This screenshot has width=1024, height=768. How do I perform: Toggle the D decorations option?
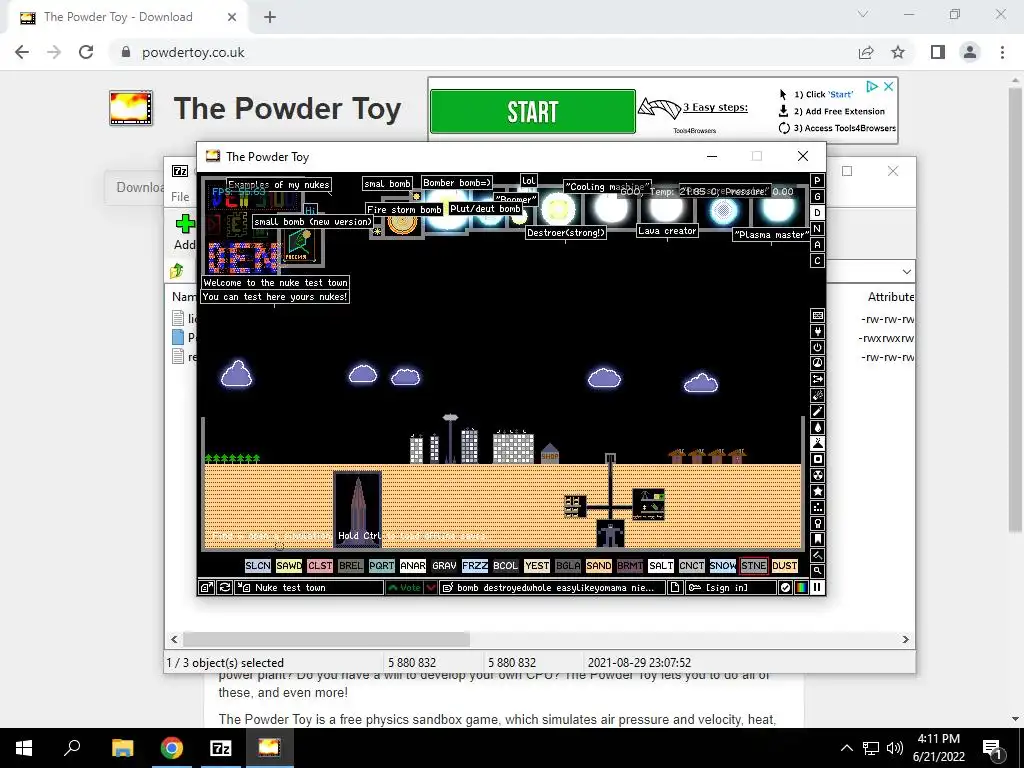click(x=817, y=213)
